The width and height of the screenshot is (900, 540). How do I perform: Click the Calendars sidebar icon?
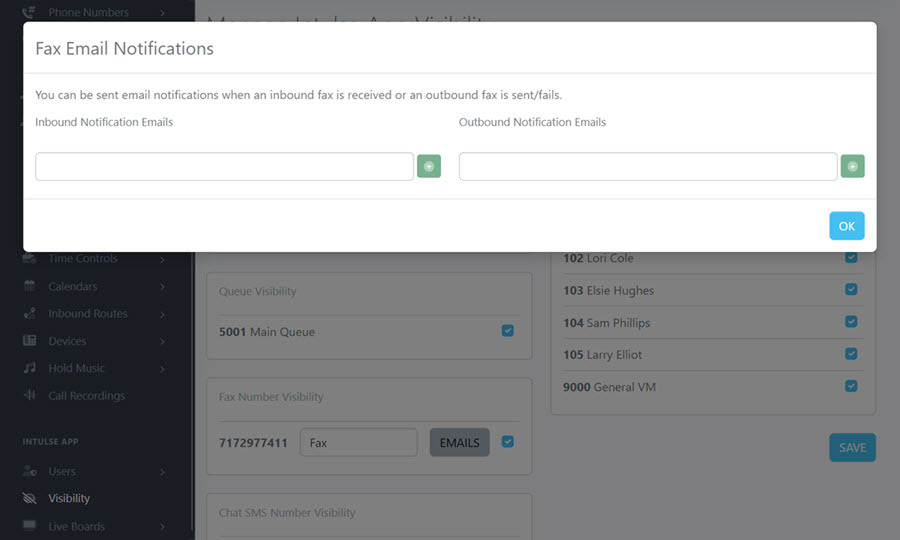point(29,286)
